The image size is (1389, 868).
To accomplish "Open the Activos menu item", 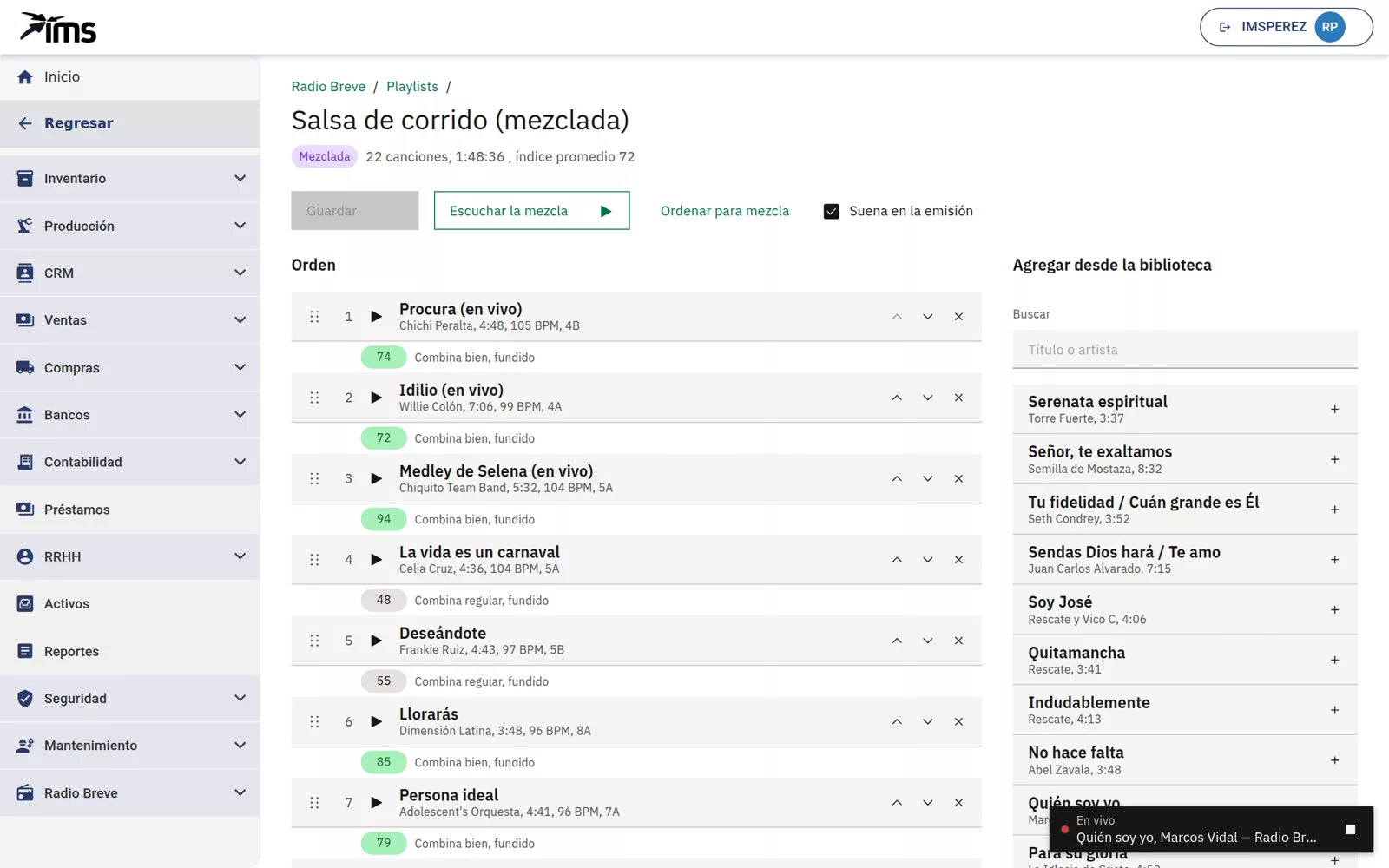I will click(130, 603).
